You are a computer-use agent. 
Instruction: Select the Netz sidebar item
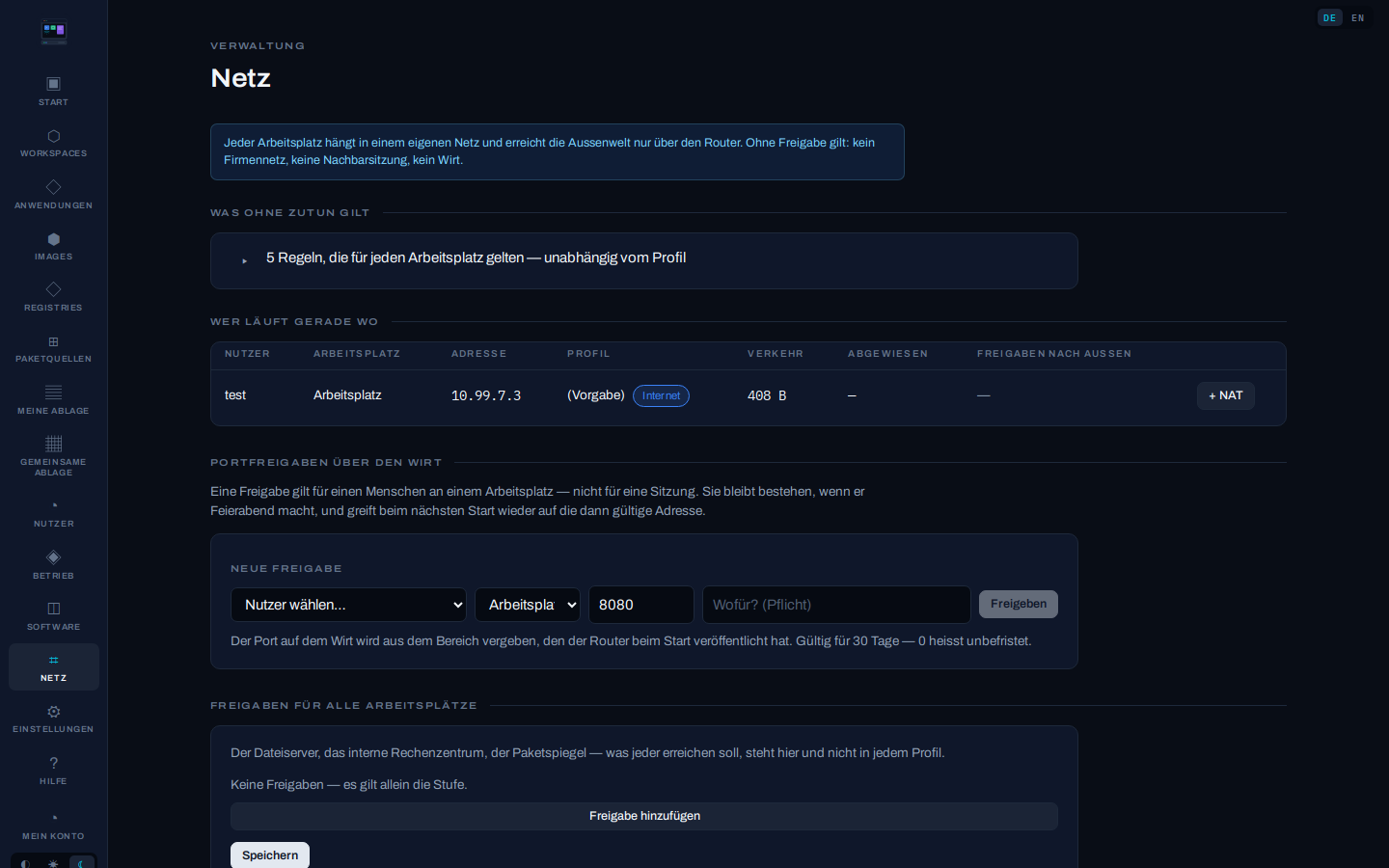(x=53, y=667)
